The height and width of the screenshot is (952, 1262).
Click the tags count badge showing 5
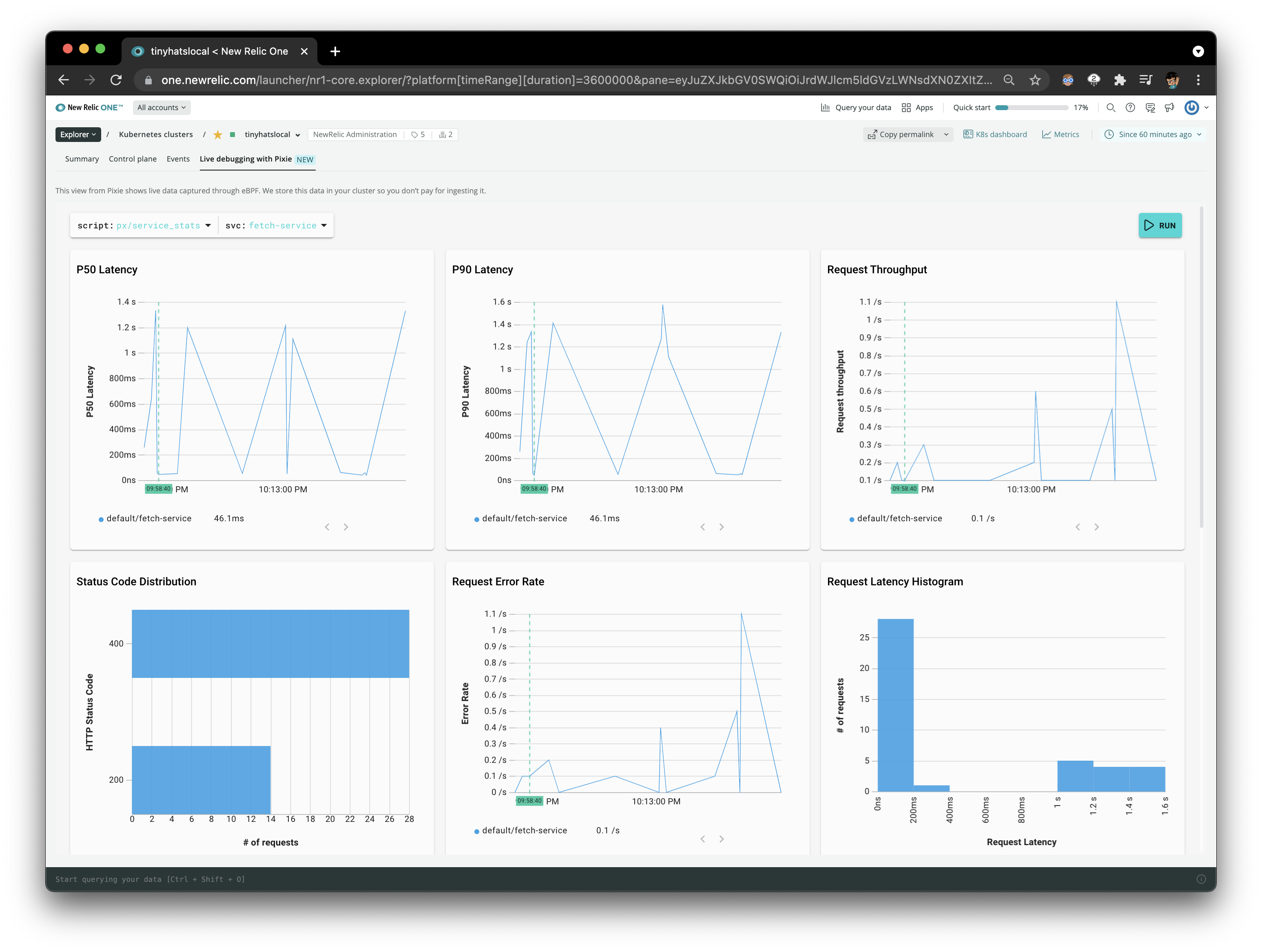pyautogui.click(x=418, y=135)
